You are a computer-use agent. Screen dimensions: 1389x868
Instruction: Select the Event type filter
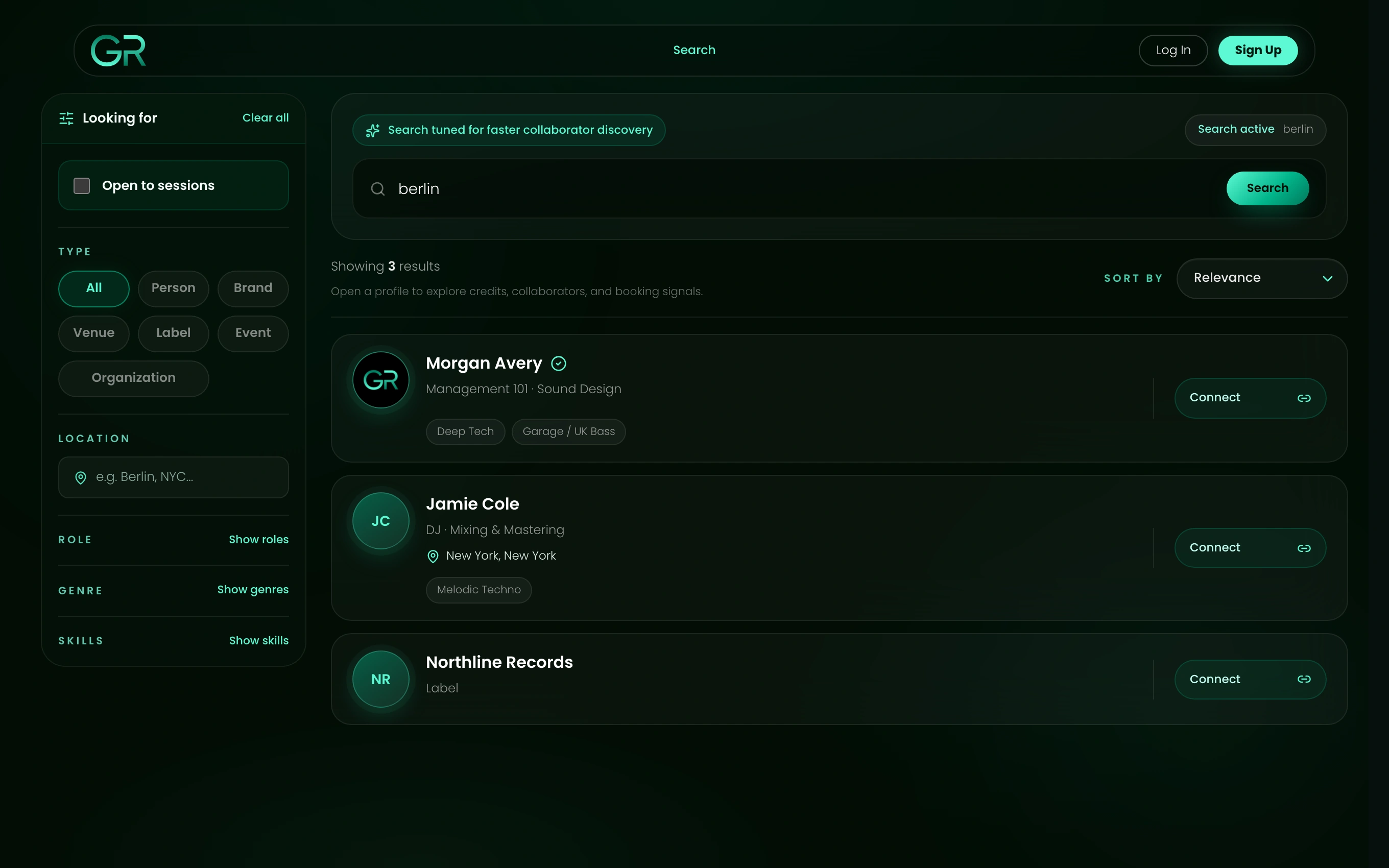pyautogui.click(x=253, y=333)
